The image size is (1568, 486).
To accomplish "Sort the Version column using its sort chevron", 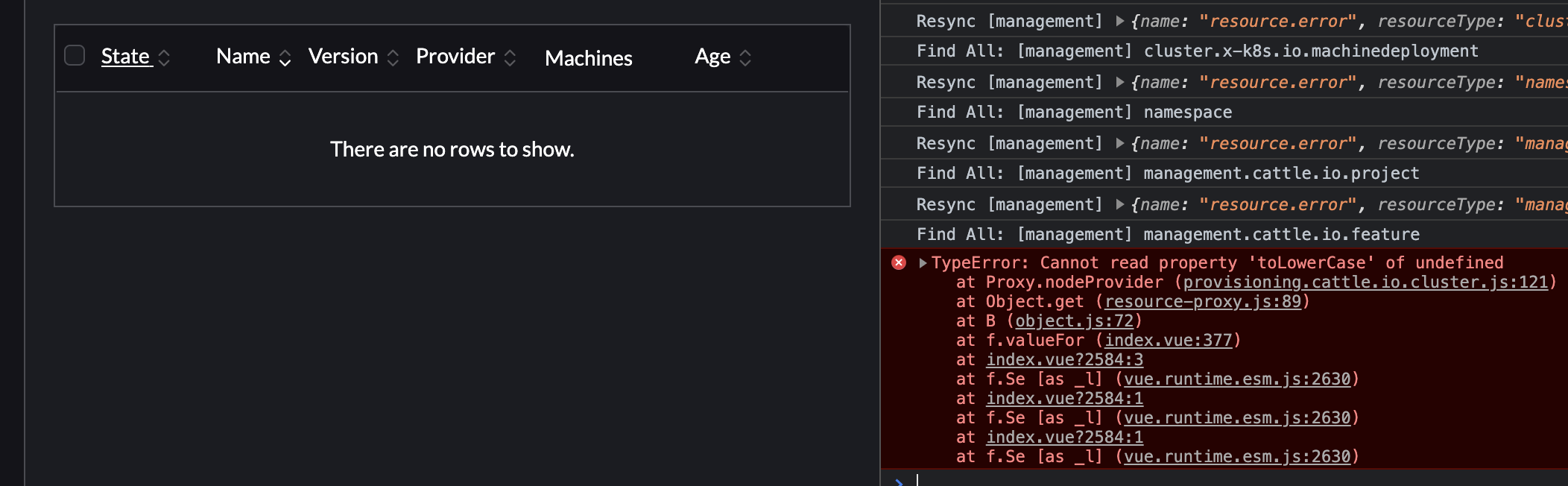I will [x=393, y=56].
